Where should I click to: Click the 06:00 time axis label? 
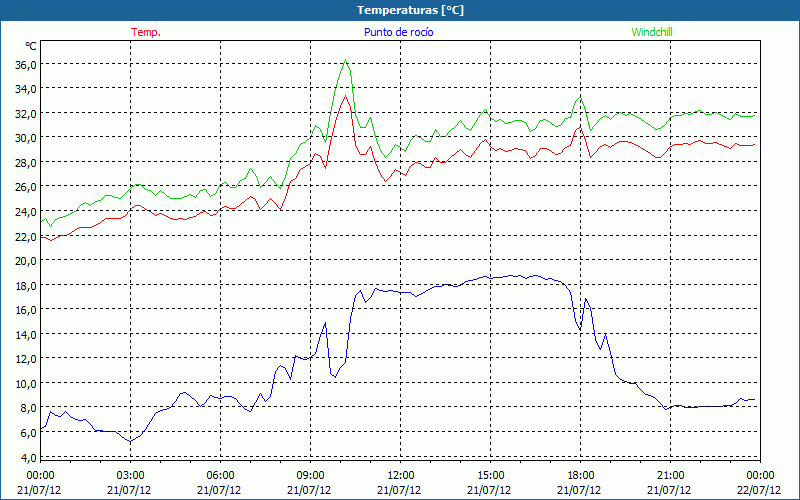click(220, 476)
